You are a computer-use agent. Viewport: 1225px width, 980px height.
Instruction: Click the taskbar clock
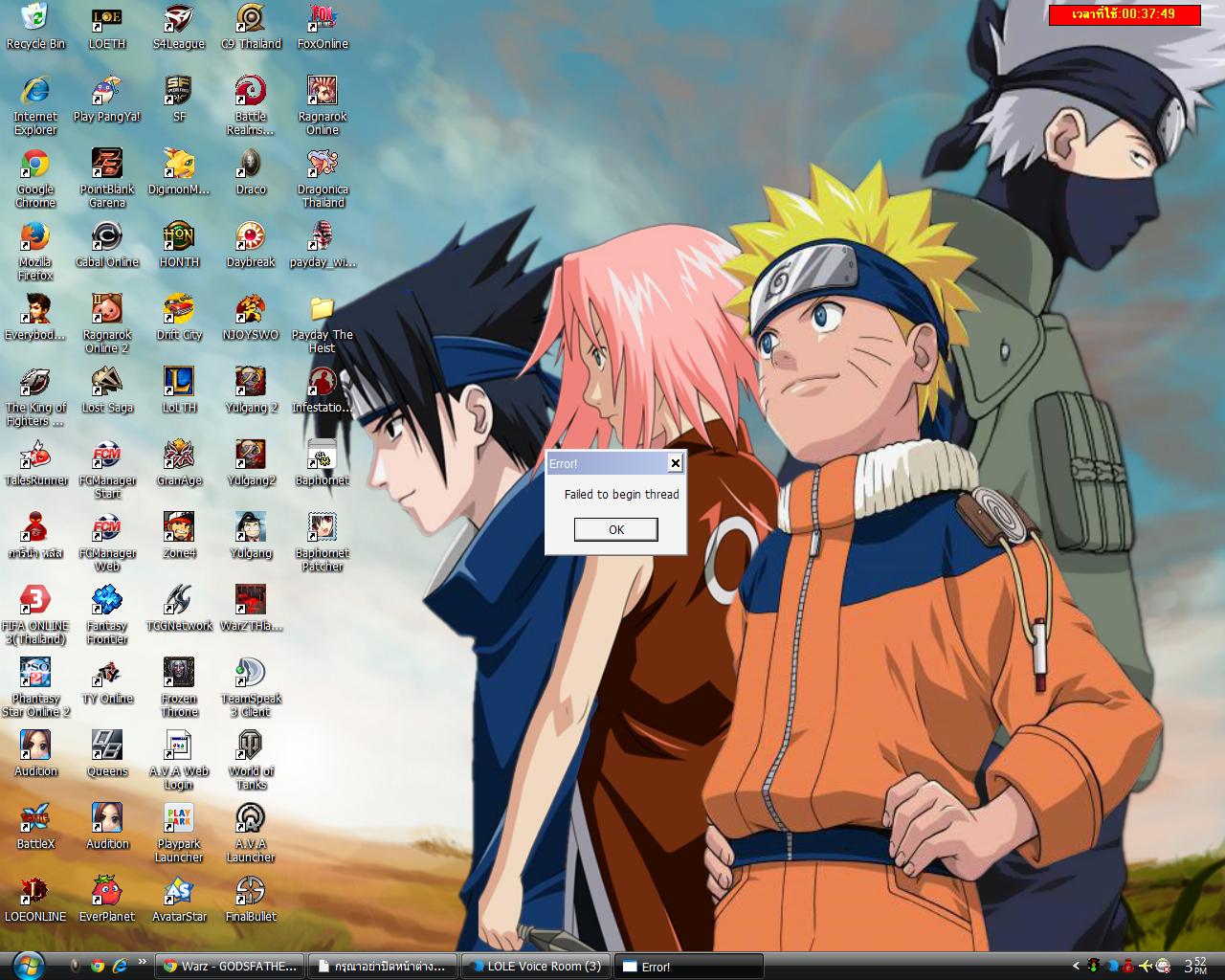(x=1195, y=966)
